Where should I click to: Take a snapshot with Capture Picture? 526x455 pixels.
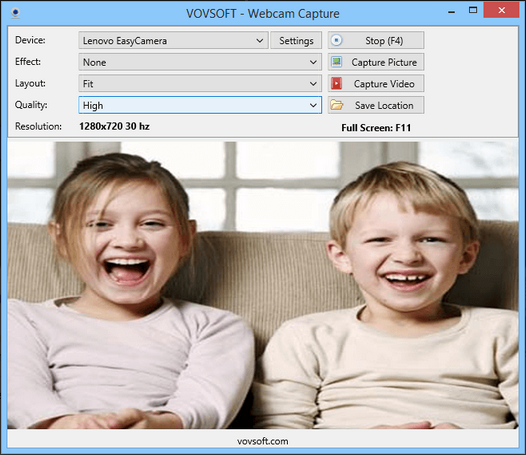(x=376, y=62)
